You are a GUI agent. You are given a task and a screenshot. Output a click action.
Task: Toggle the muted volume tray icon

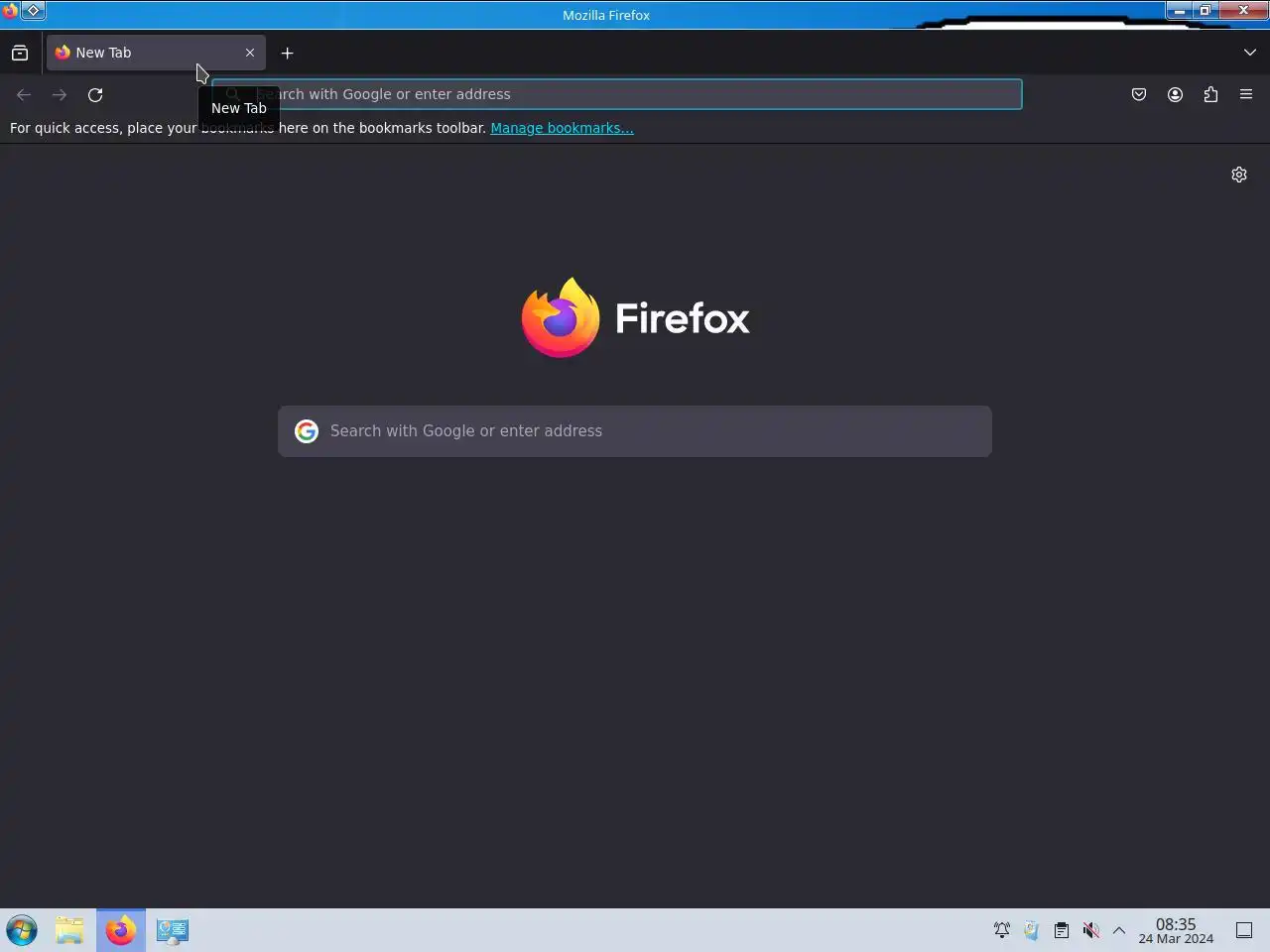pos(1091,930)
